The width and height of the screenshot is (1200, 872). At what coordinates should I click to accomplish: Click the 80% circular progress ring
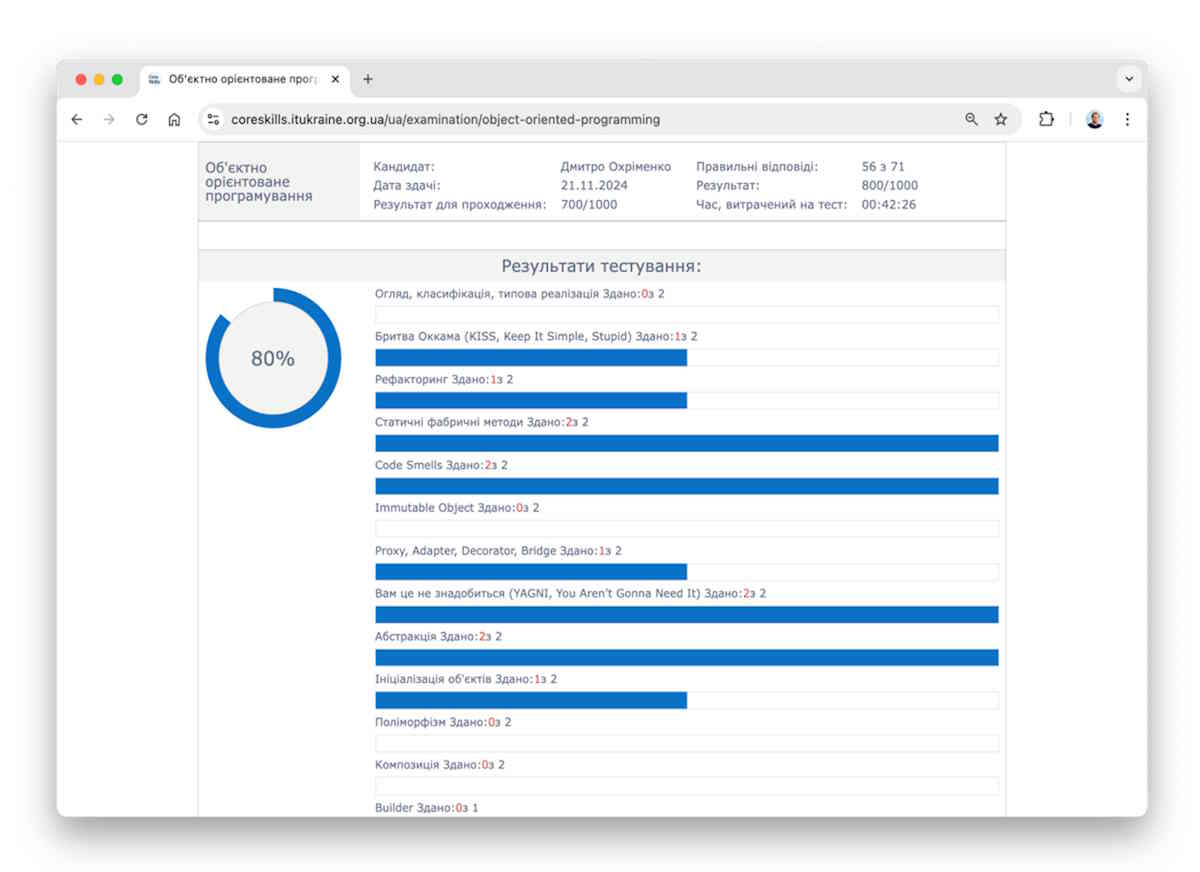[273, 358]
